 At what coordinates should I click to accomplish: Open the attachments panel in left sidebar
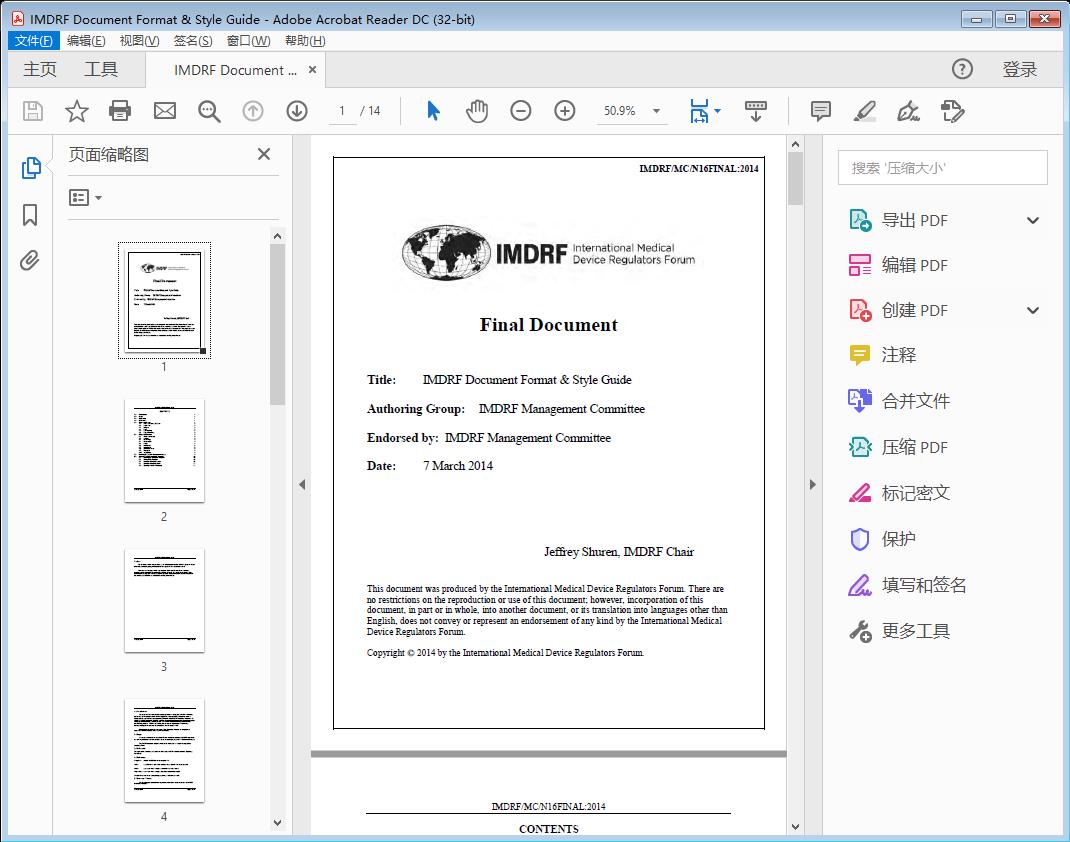[30, 261]
